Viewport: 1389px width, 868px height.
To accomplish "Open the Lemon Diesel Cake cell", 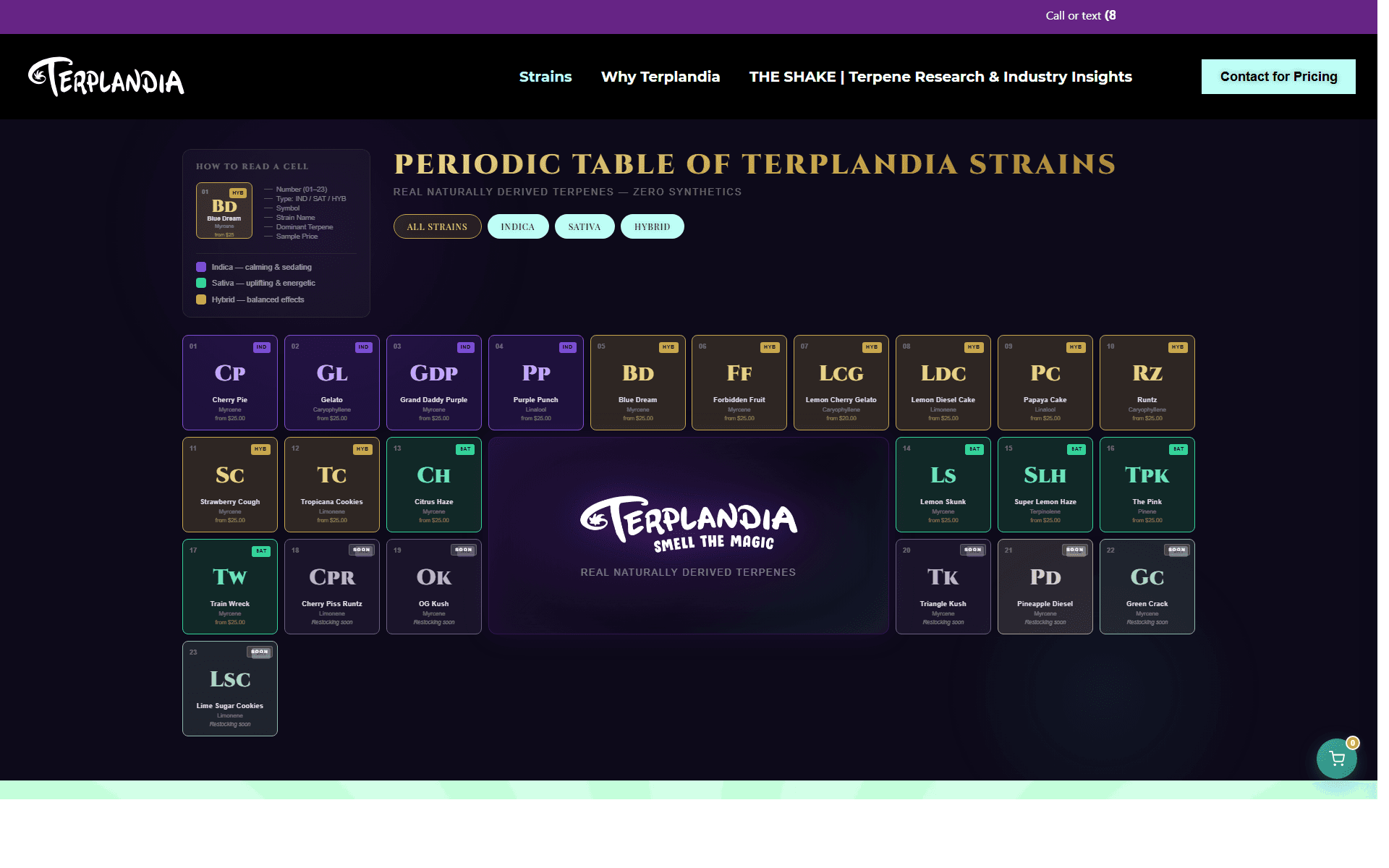I will 943,383.
